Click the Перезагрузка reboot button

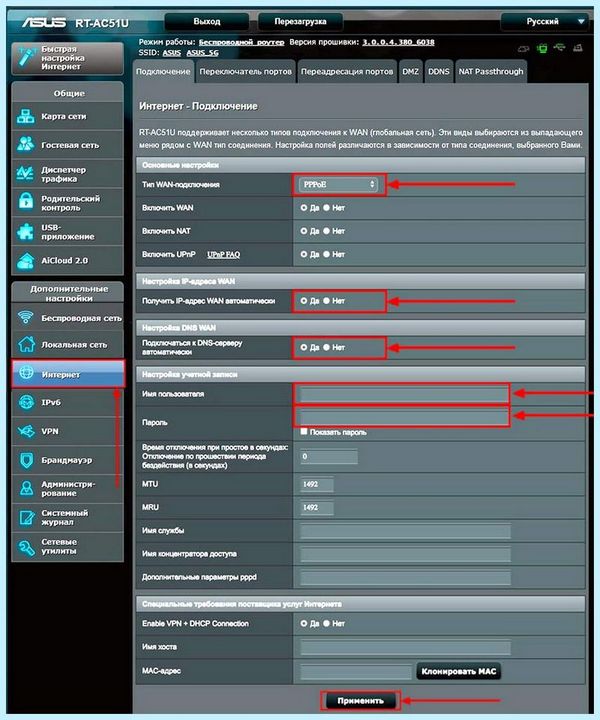300,22
